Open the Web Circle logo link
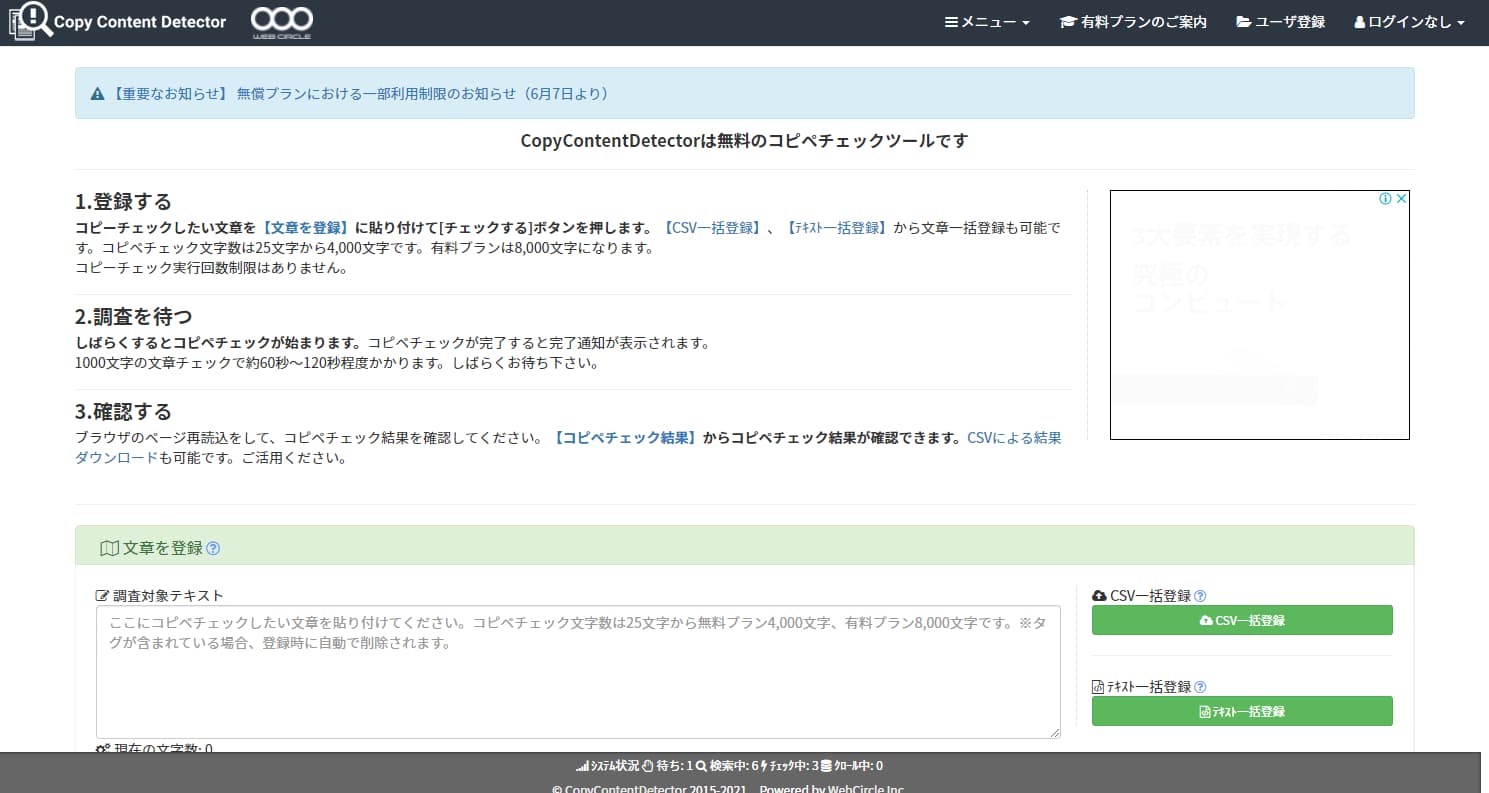 [x=281, y=22]
